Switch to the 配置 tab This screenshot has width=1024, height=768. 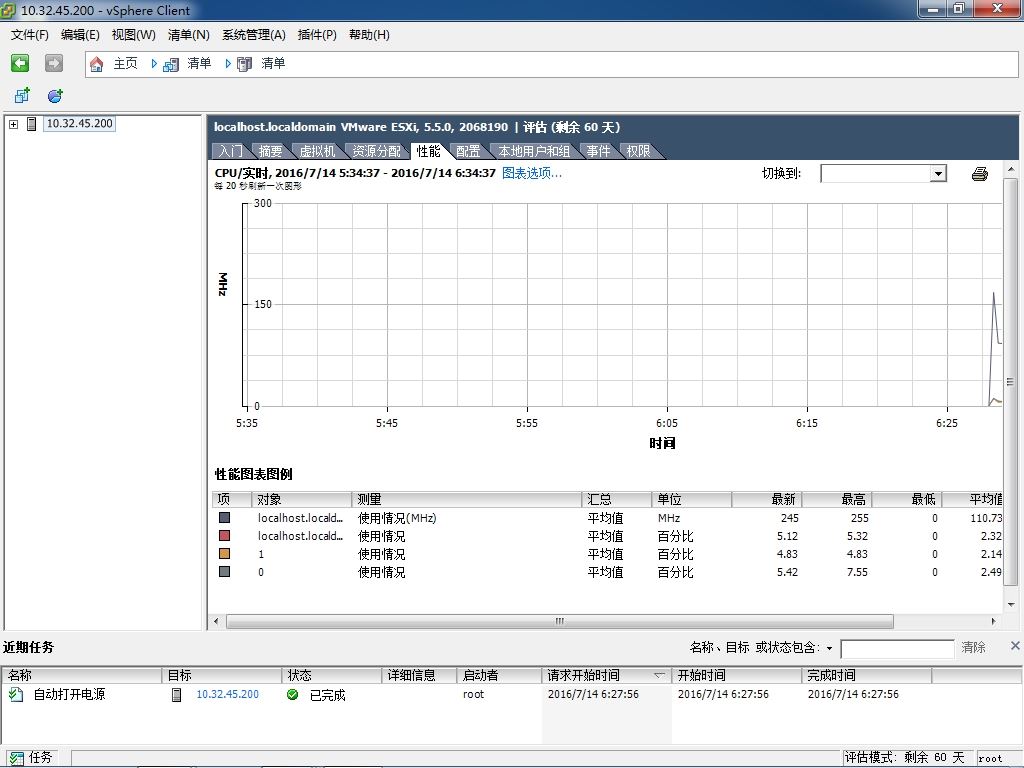coord(468,152)
